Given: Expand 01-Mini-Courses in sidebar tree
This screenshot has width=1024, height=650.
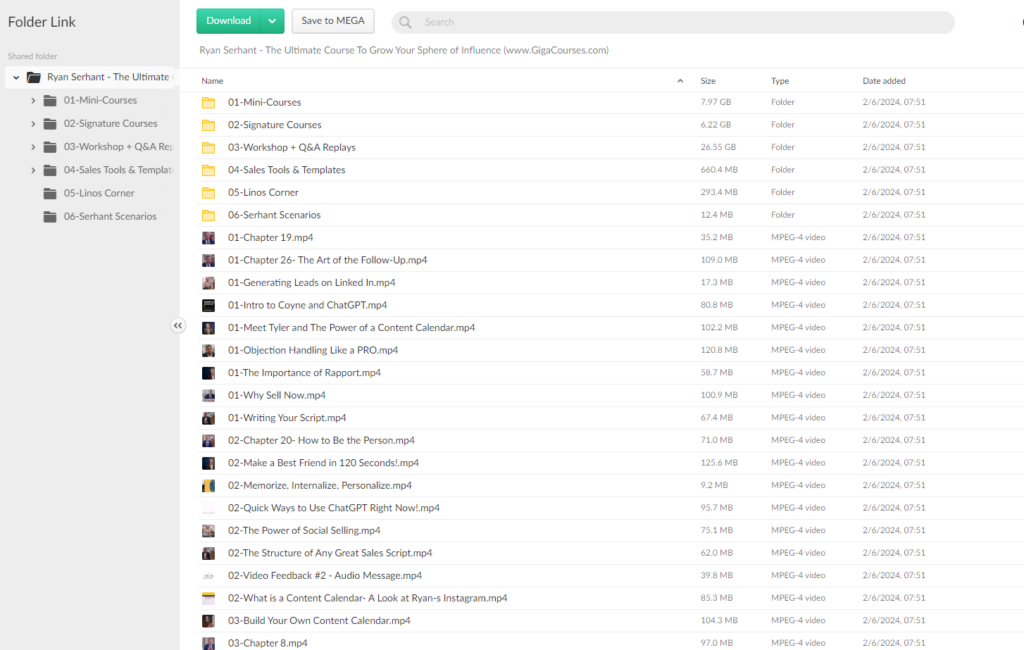Looking at the screenshot, I should point(33,100).
